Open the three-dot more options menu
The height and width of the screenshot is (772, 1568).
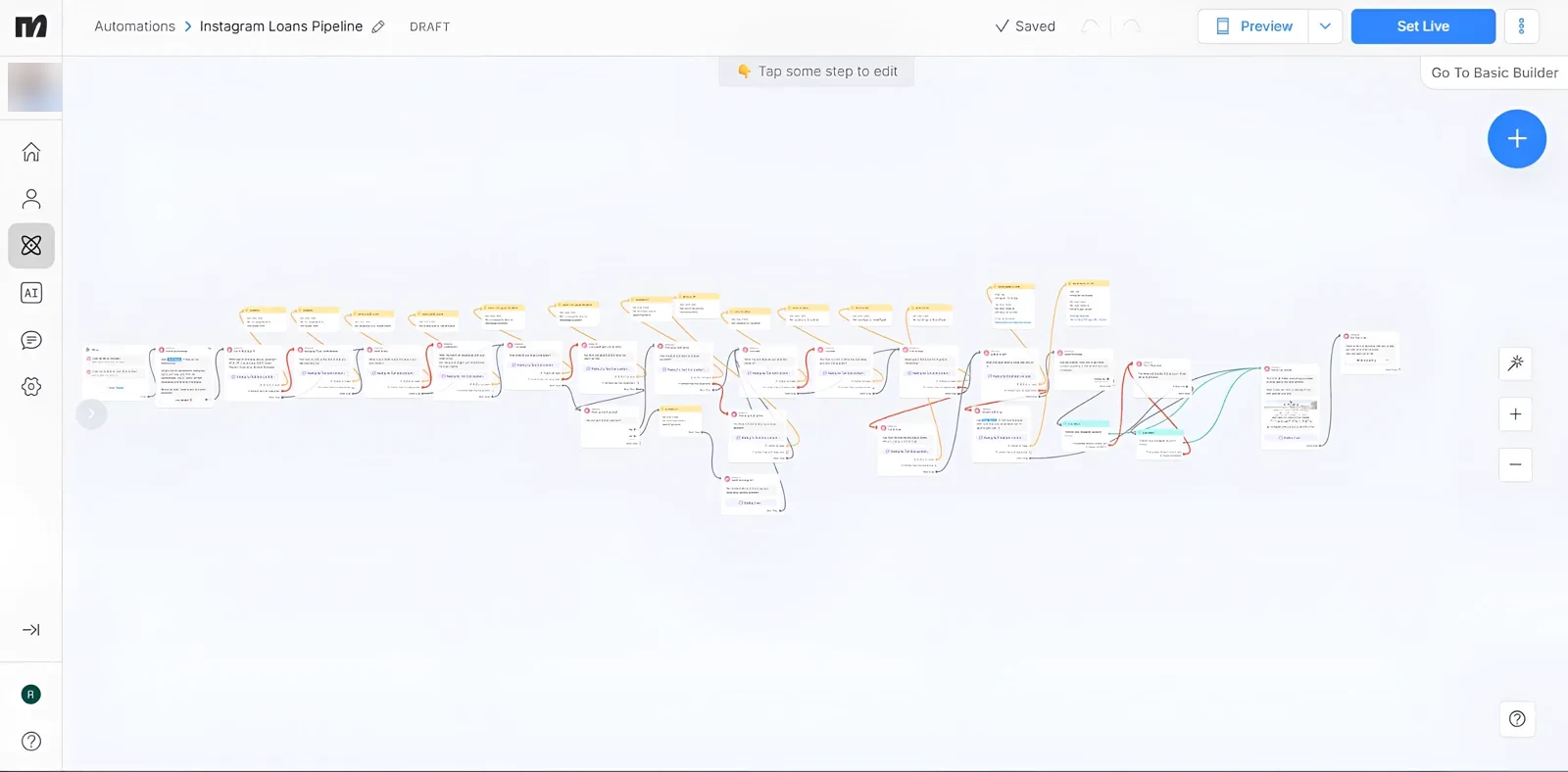(1521, 26)
